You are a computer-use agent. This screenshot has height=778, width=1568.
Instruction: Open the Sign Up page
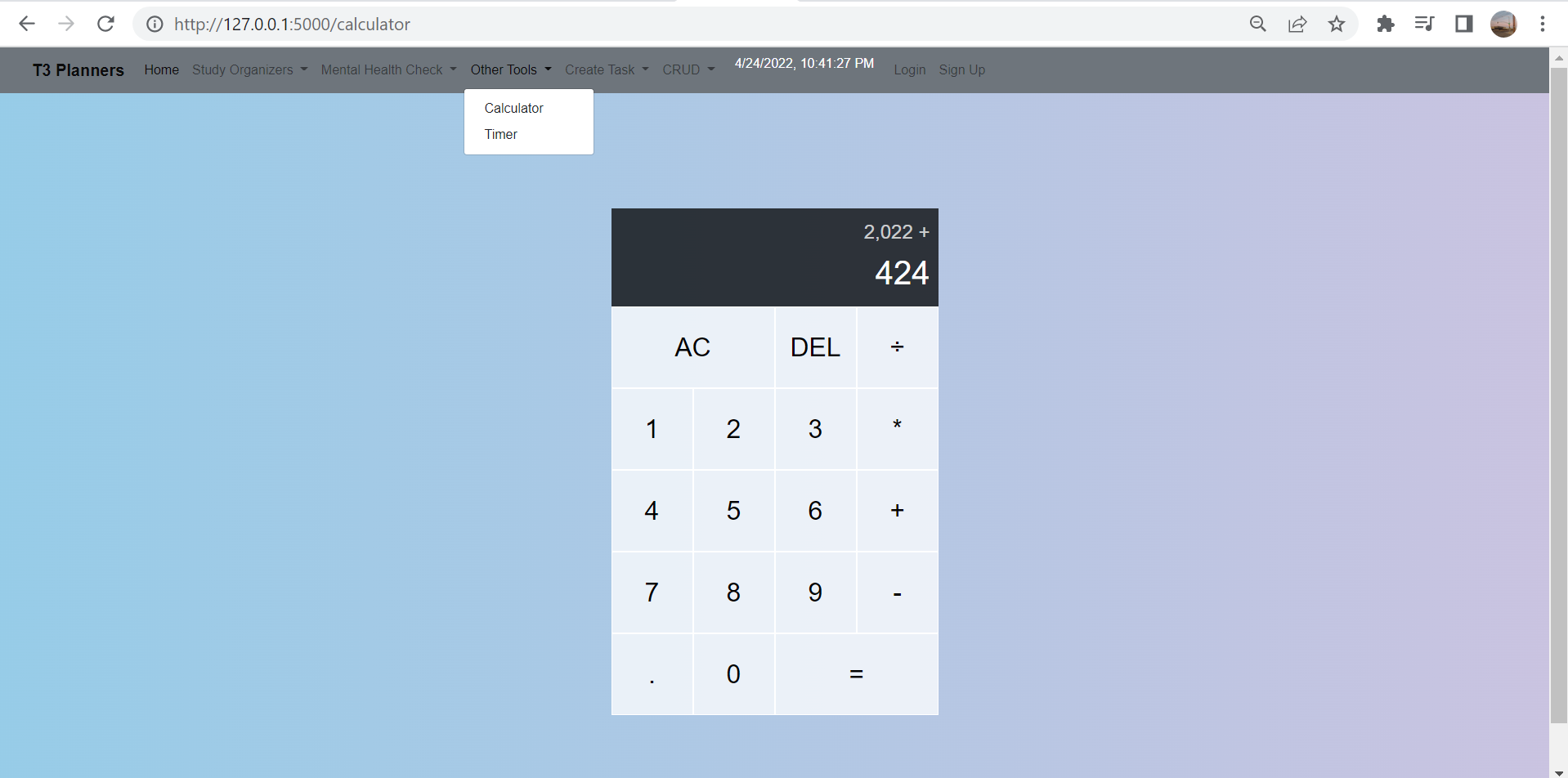(962, 70)
